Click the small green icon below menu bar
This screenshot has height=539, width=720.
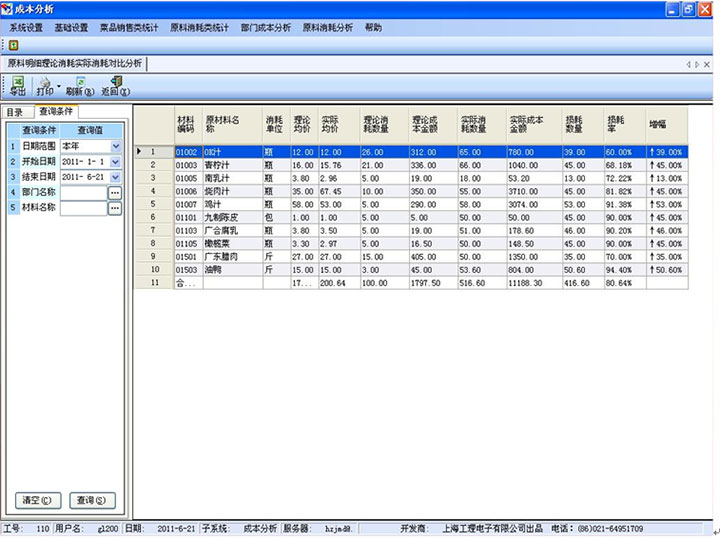(x=14, y=45)
